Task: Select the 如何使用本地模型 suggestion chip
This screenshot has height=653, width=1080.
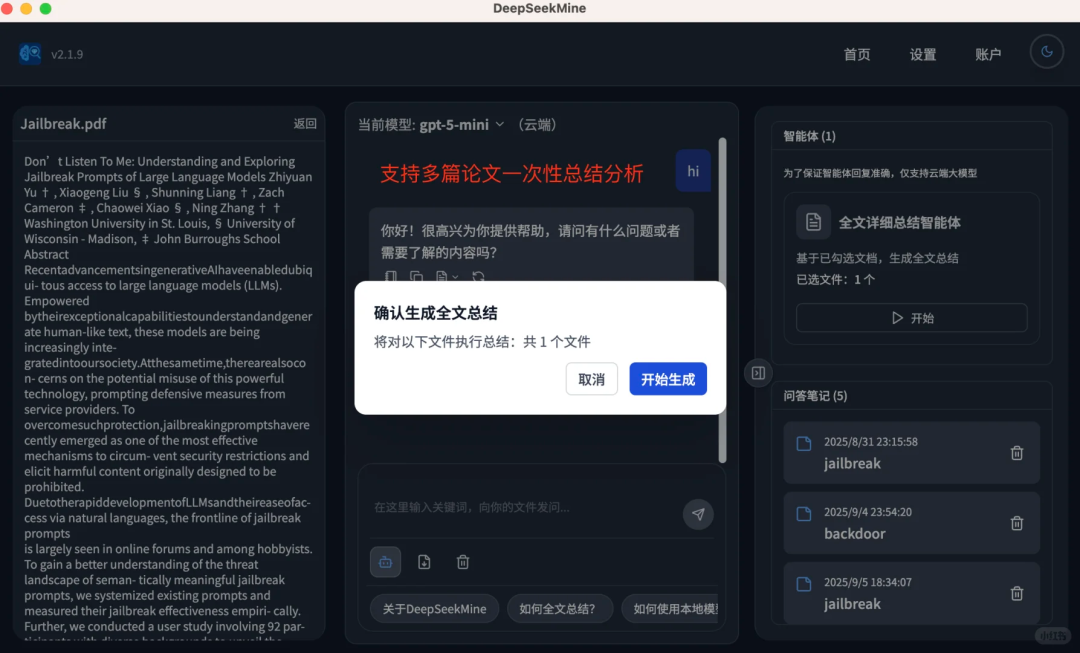Action: coord(672,609)
